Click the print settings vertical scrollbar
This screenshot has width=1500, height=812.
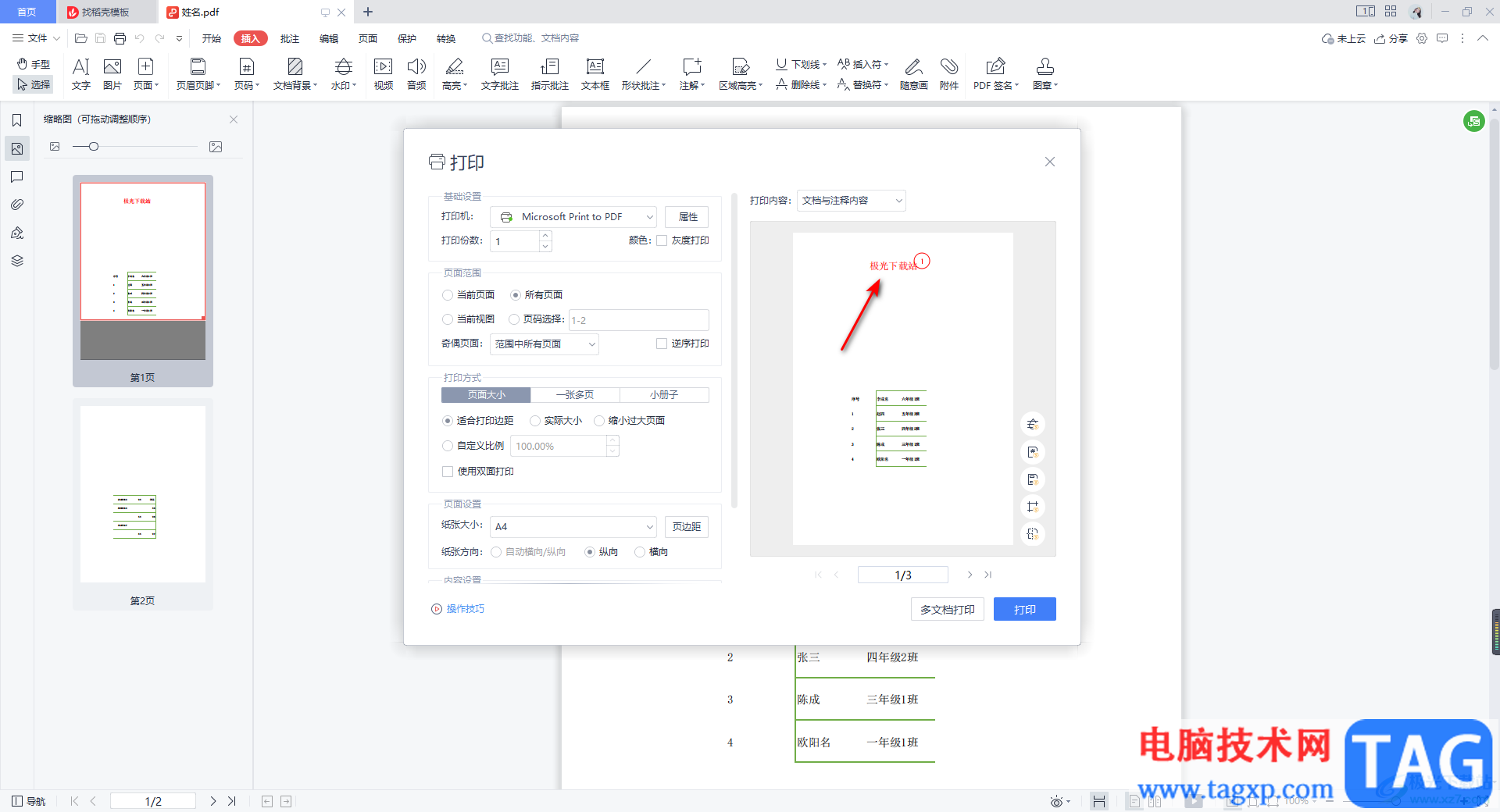coord(734,350)
